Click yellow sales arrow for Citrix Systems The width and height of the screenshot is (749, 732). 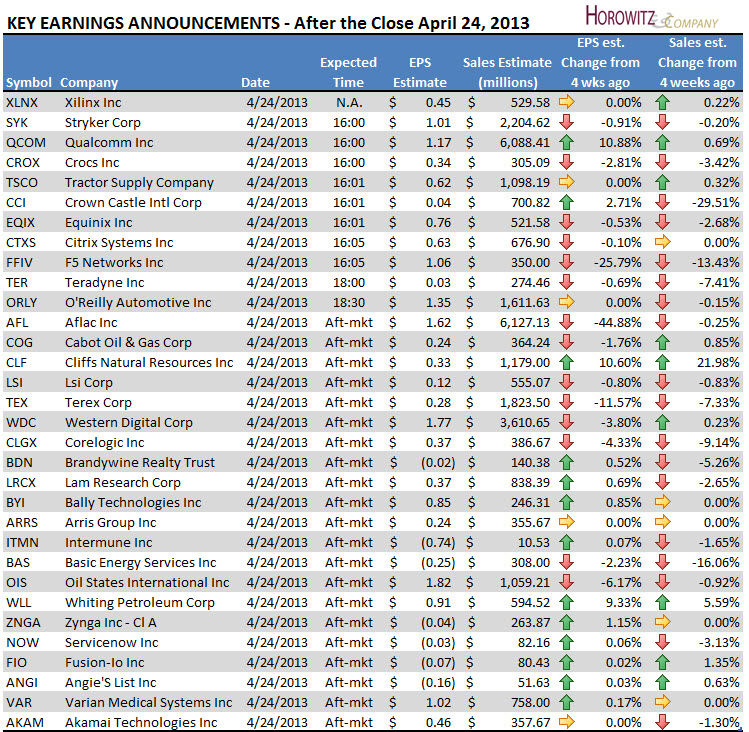[x=663, y=242]
